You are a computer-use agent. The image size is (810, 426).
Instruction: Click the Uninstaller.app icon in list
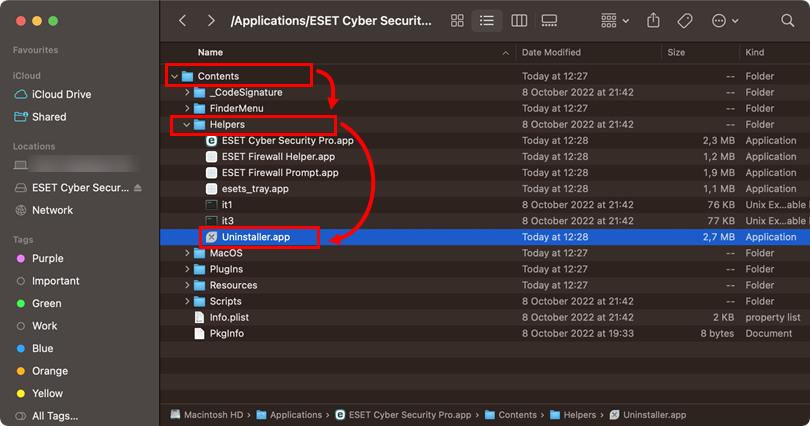(x=211, y=237)
